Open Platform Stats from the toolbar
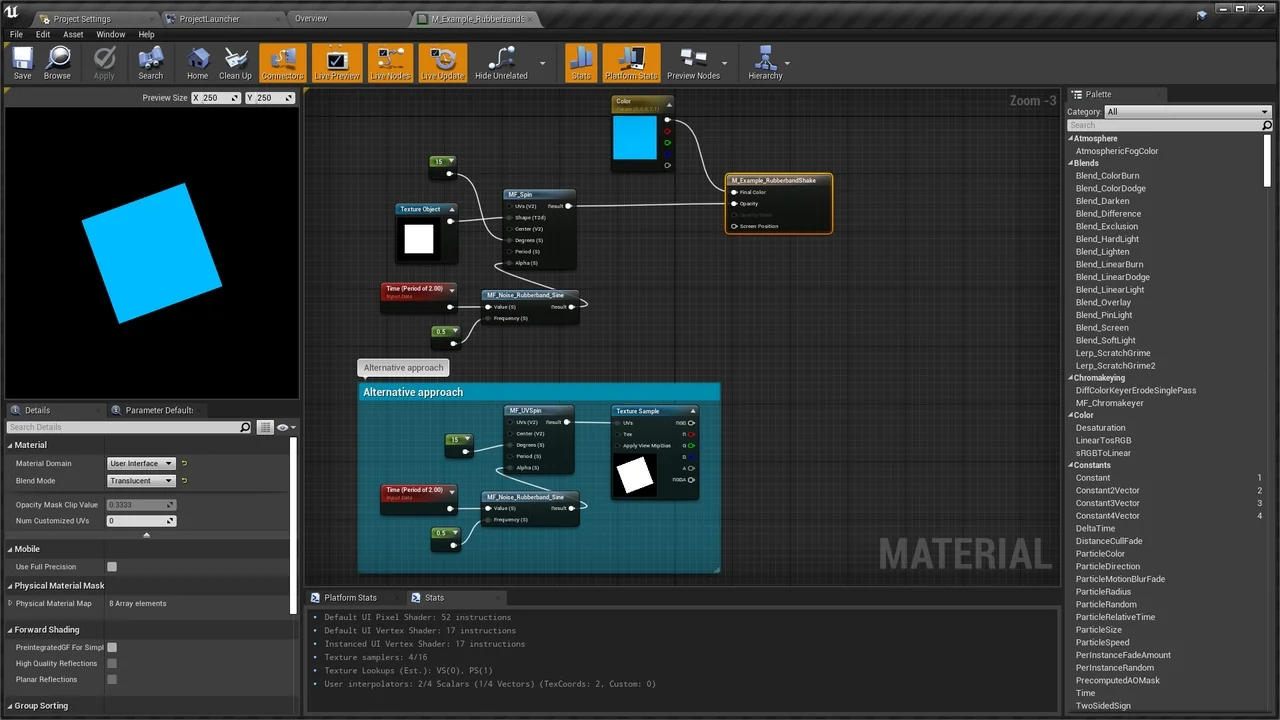 coord(631,62)
